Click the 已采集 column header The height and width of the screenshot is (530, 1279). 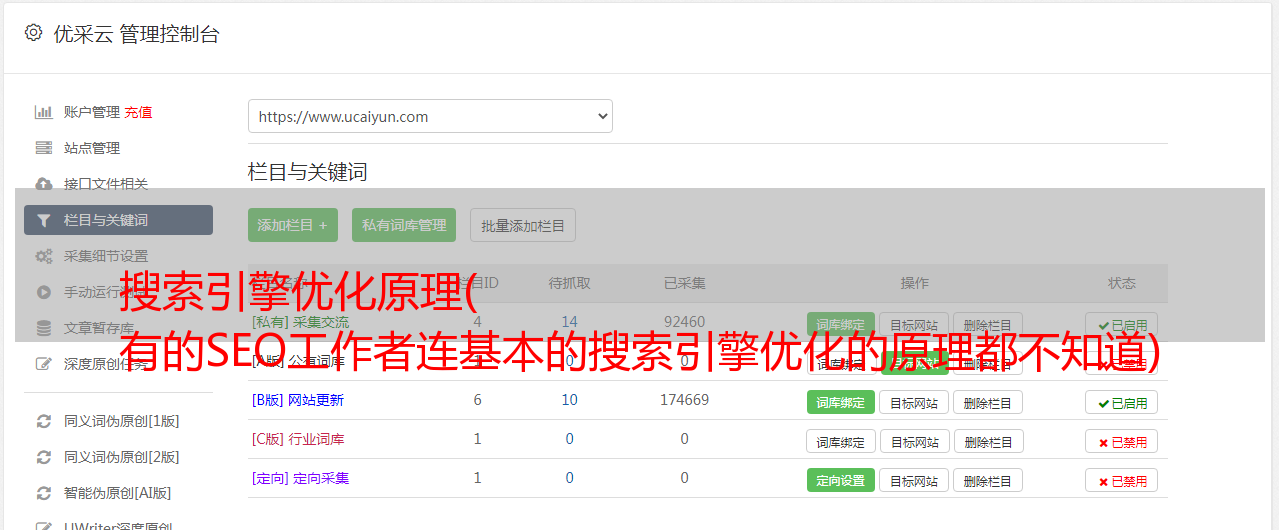[684, 283]
